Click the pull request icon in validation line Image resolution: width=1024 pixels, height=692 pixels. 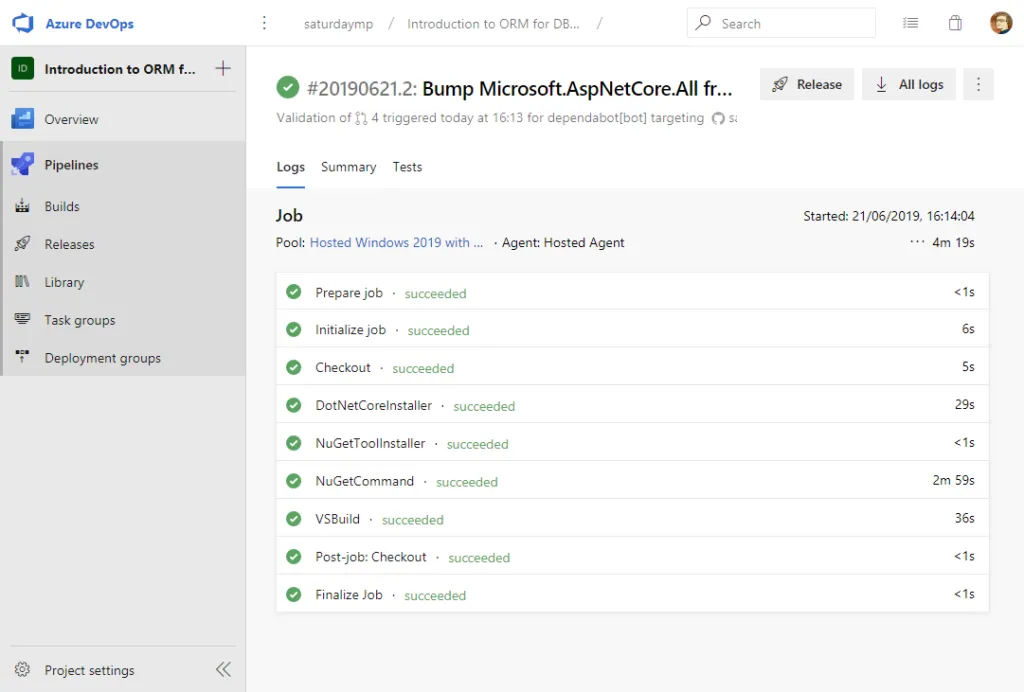point(361,118)
